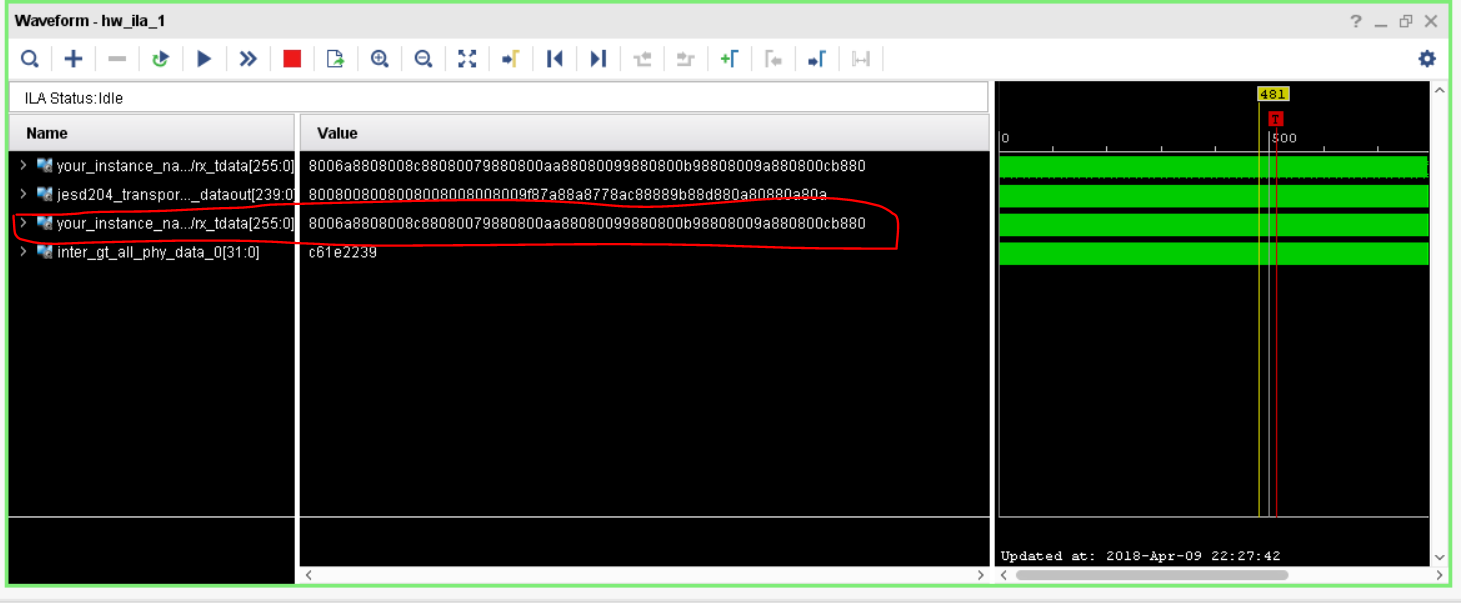This screenshot has width=1461, height=610.
Task: Click the Value column header
Action: pyautogui.click(x=644, y=133)
